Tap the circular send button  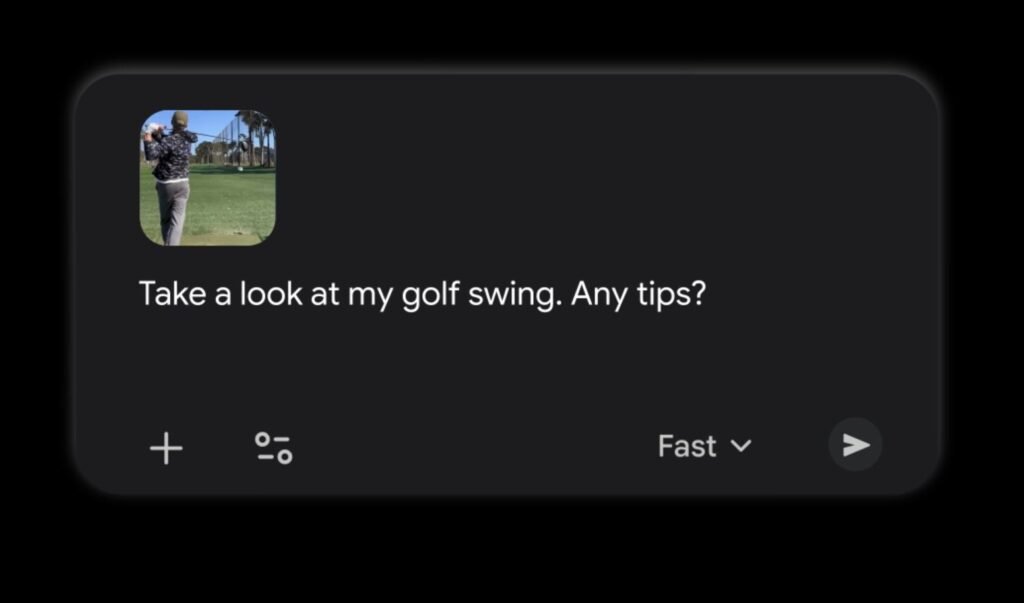point(855,445)
